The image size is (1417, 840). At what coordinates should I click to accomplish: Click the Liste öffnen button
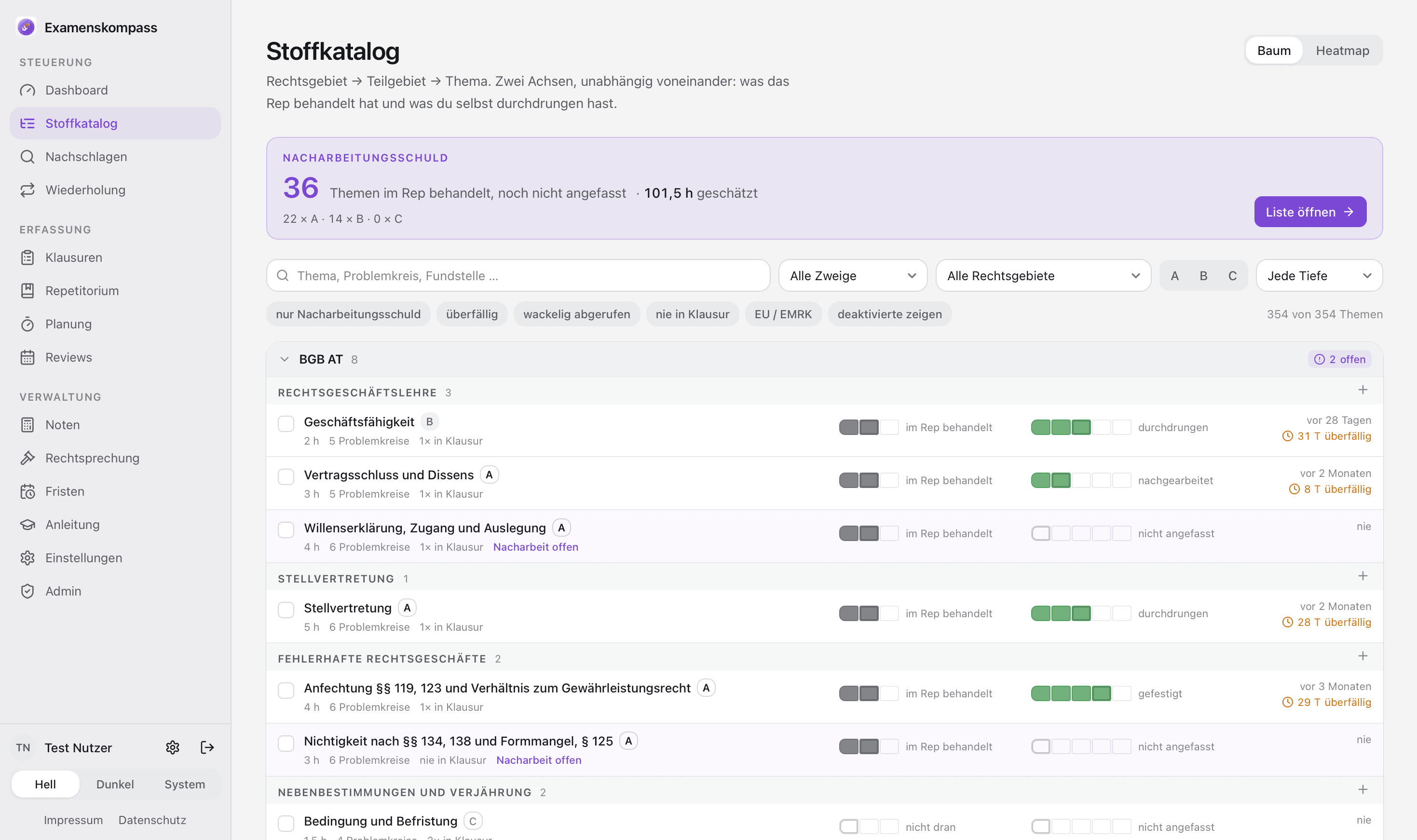[x=1310, y=212]
